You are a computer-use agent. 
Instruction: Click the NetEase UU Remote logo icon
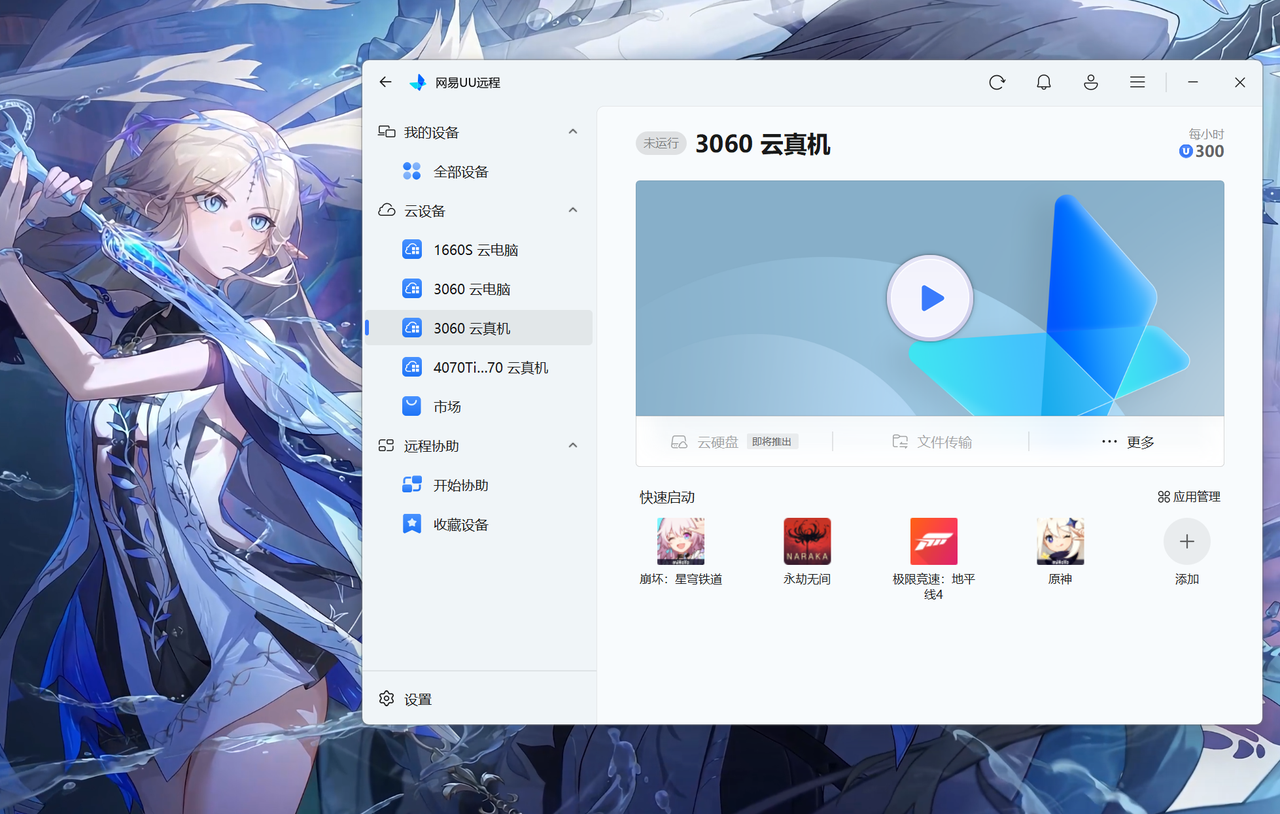418,82
